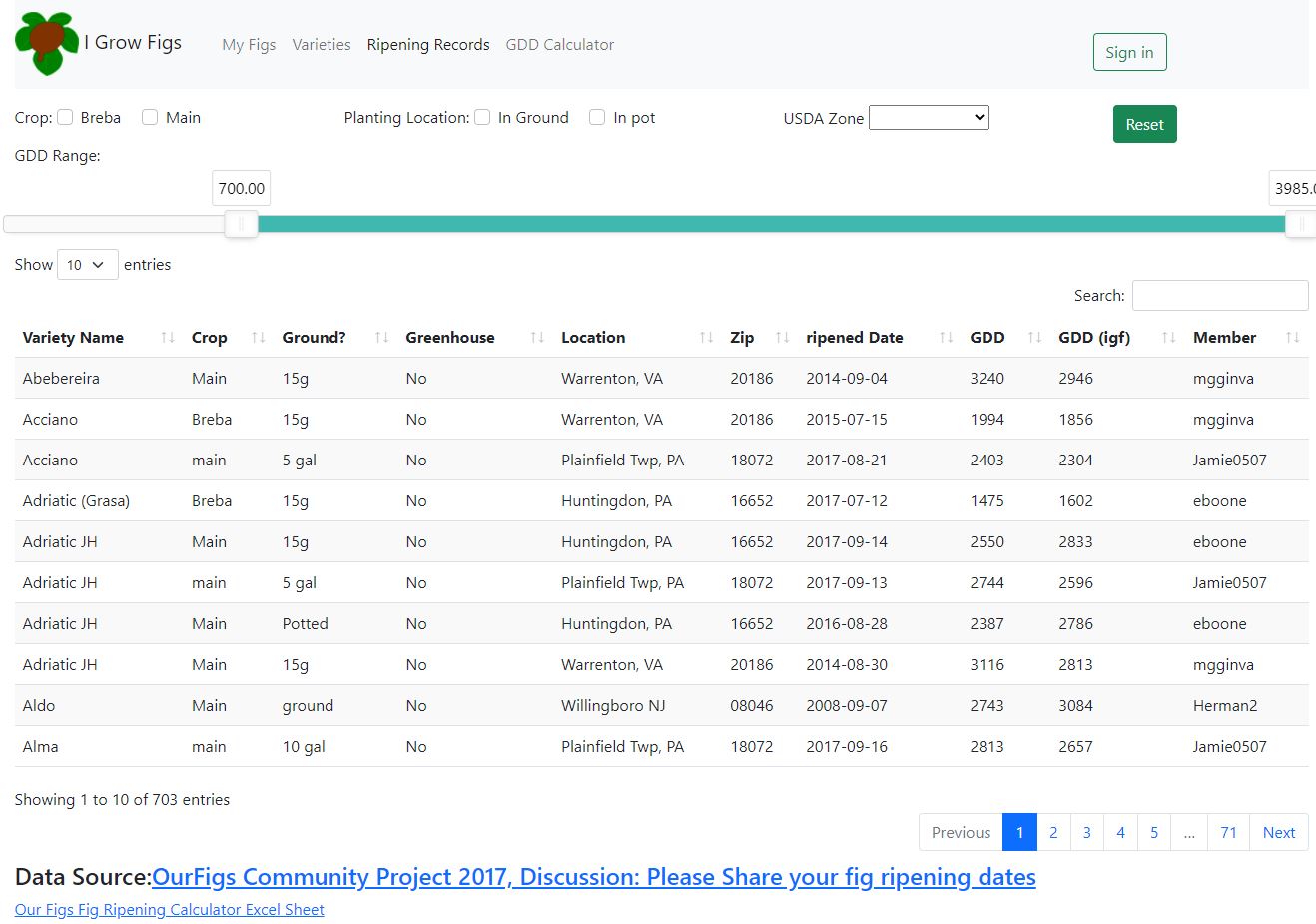Open the My Figs page
The image size is (1316, 924).
click(x=248, y=45)
